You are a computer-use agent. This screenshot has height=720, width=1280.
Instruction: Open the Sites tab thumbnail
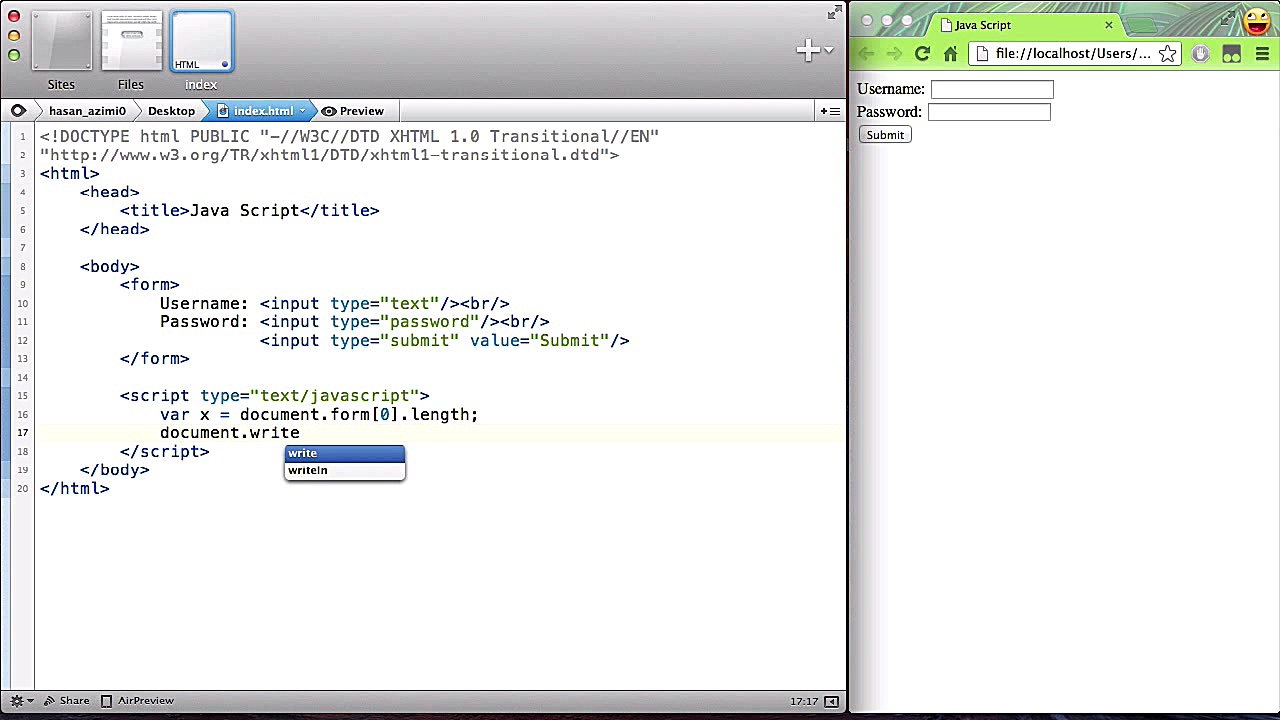(x=61, y=42)
